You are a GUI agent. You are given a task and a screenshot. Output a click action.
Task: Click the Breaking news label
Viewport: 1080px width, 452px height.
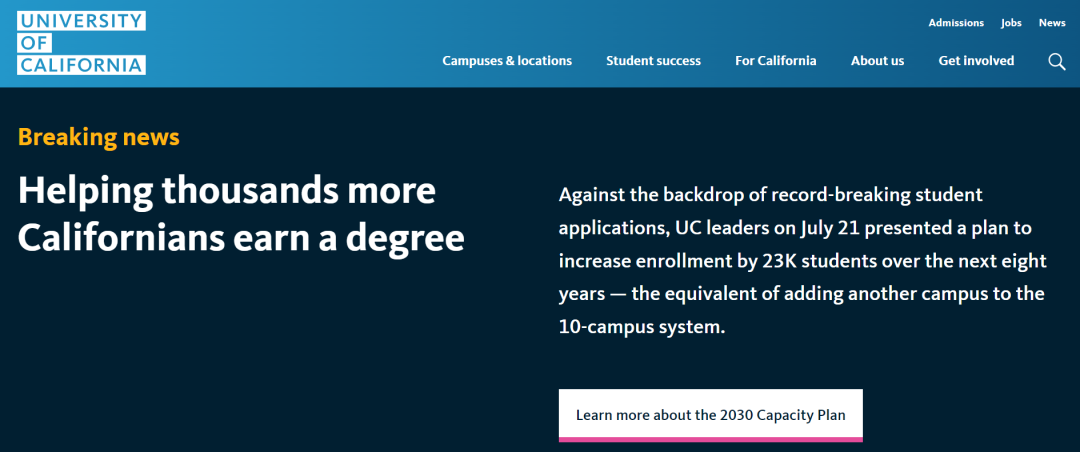coord(98,137)
